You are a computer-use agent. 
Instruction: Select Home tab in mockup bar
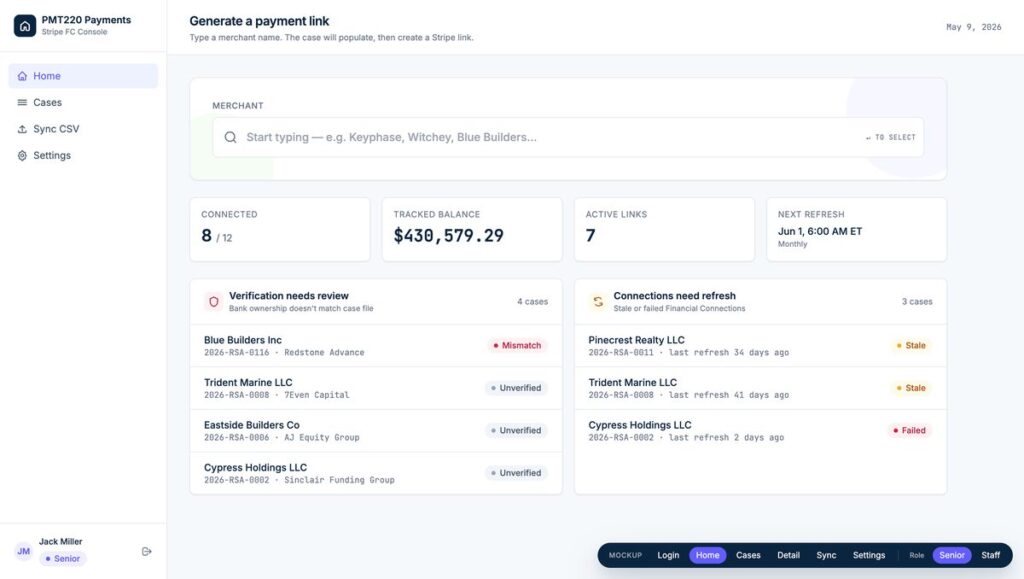707,555
